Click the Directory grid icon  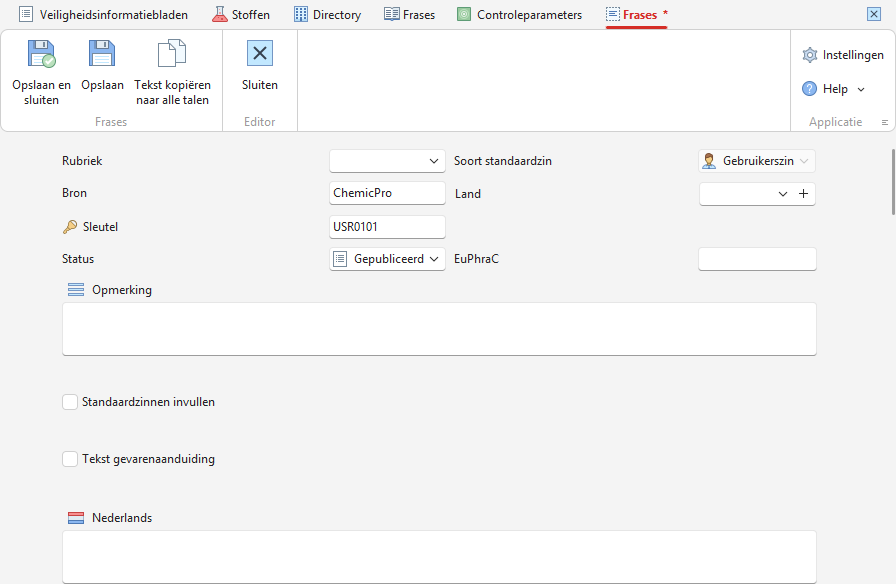coord(301,14)
